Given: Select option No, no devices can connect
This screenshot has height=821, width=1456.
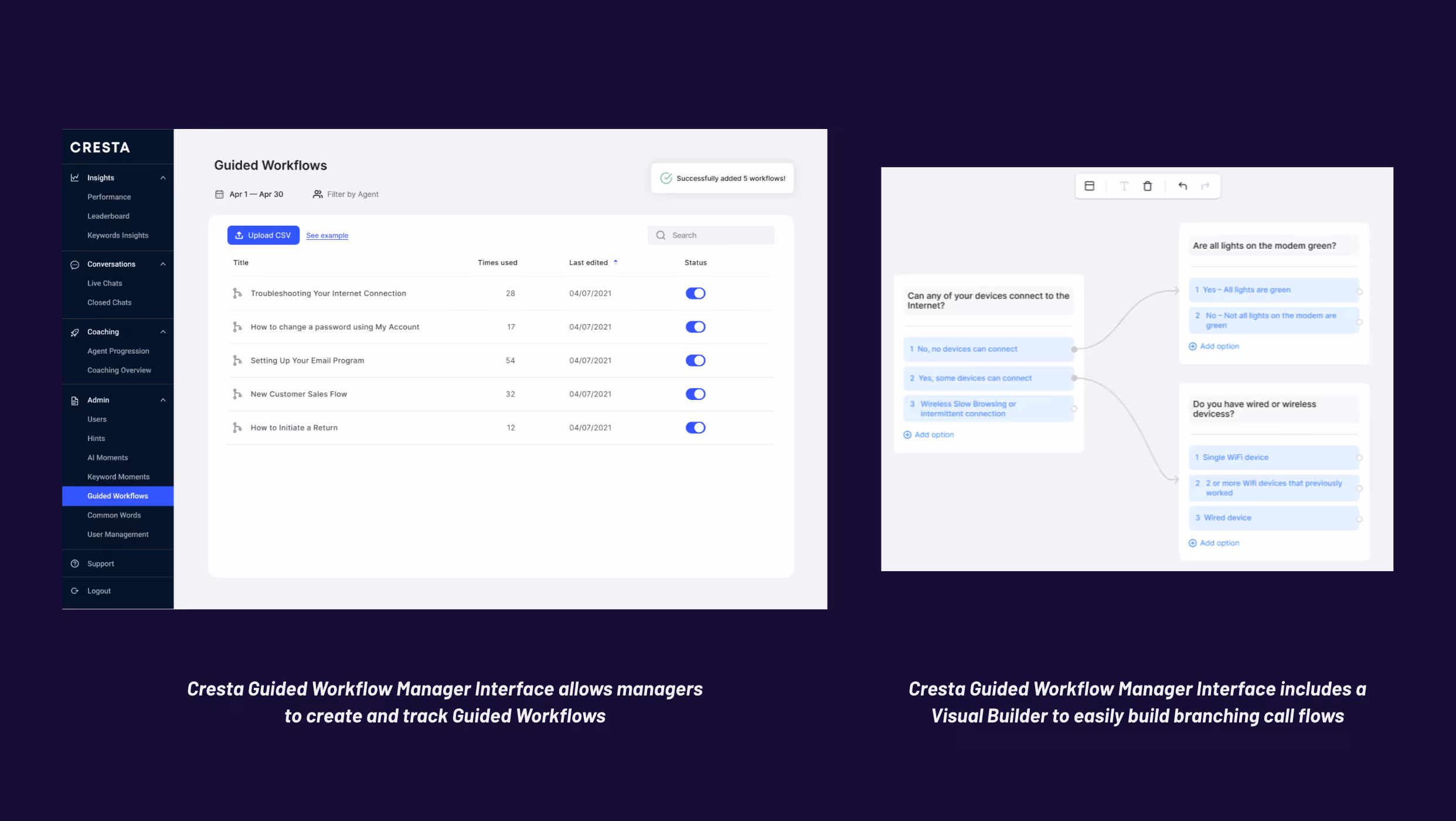Looking at the screenshot, I should pos(989,350).
